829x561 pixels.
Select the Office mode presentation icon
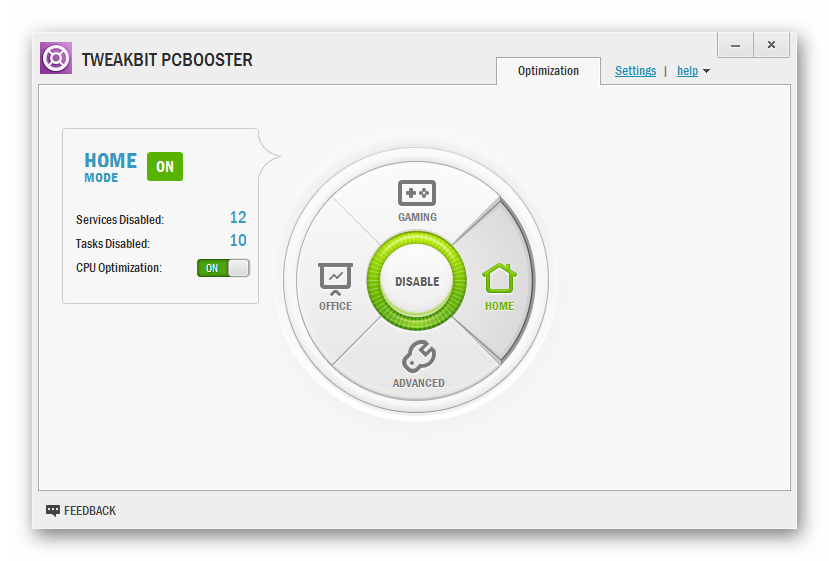coord(335,279)
